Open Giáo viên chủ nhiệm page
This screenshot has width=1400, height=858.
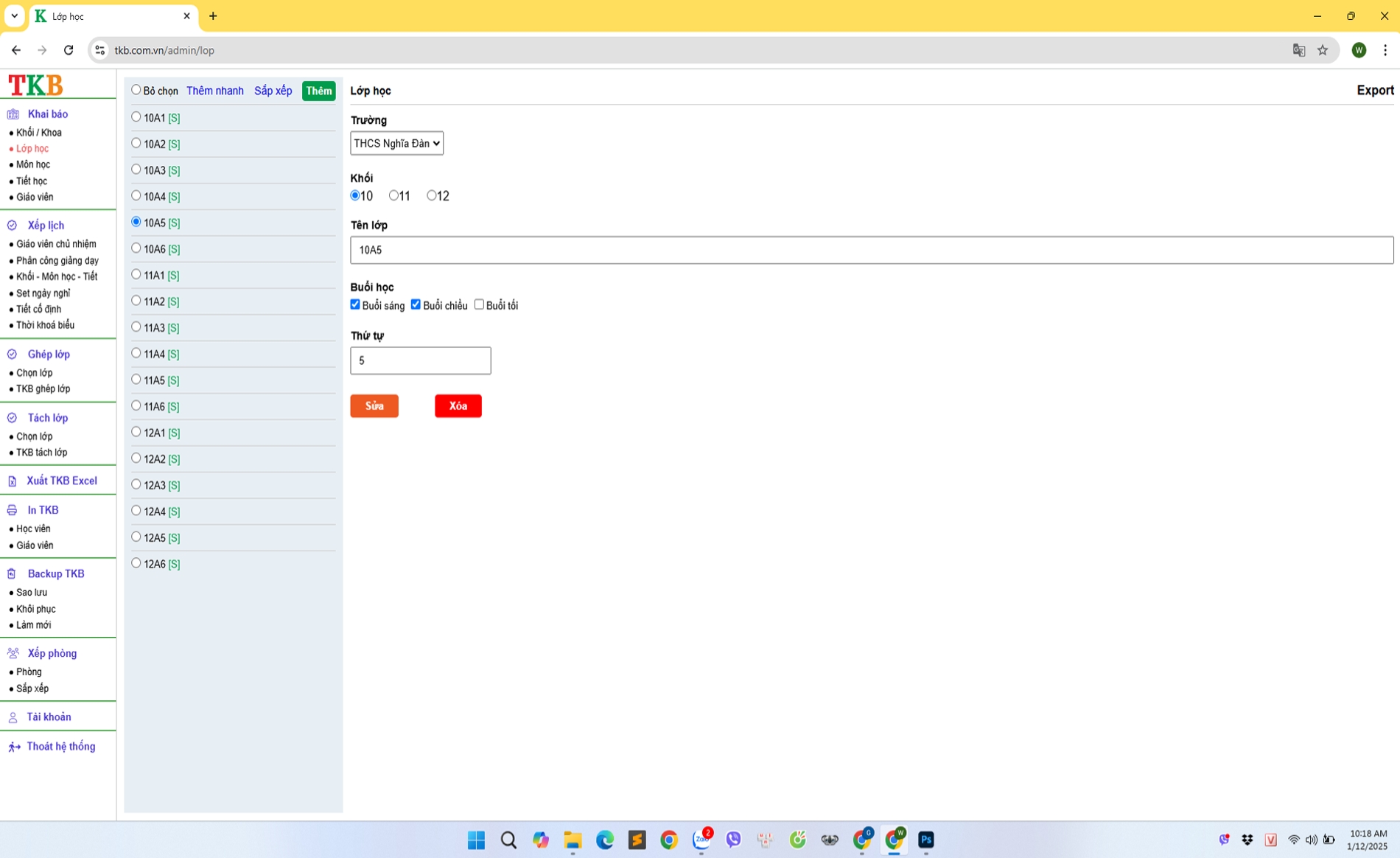pyautogui.click(x=56, y=244)
